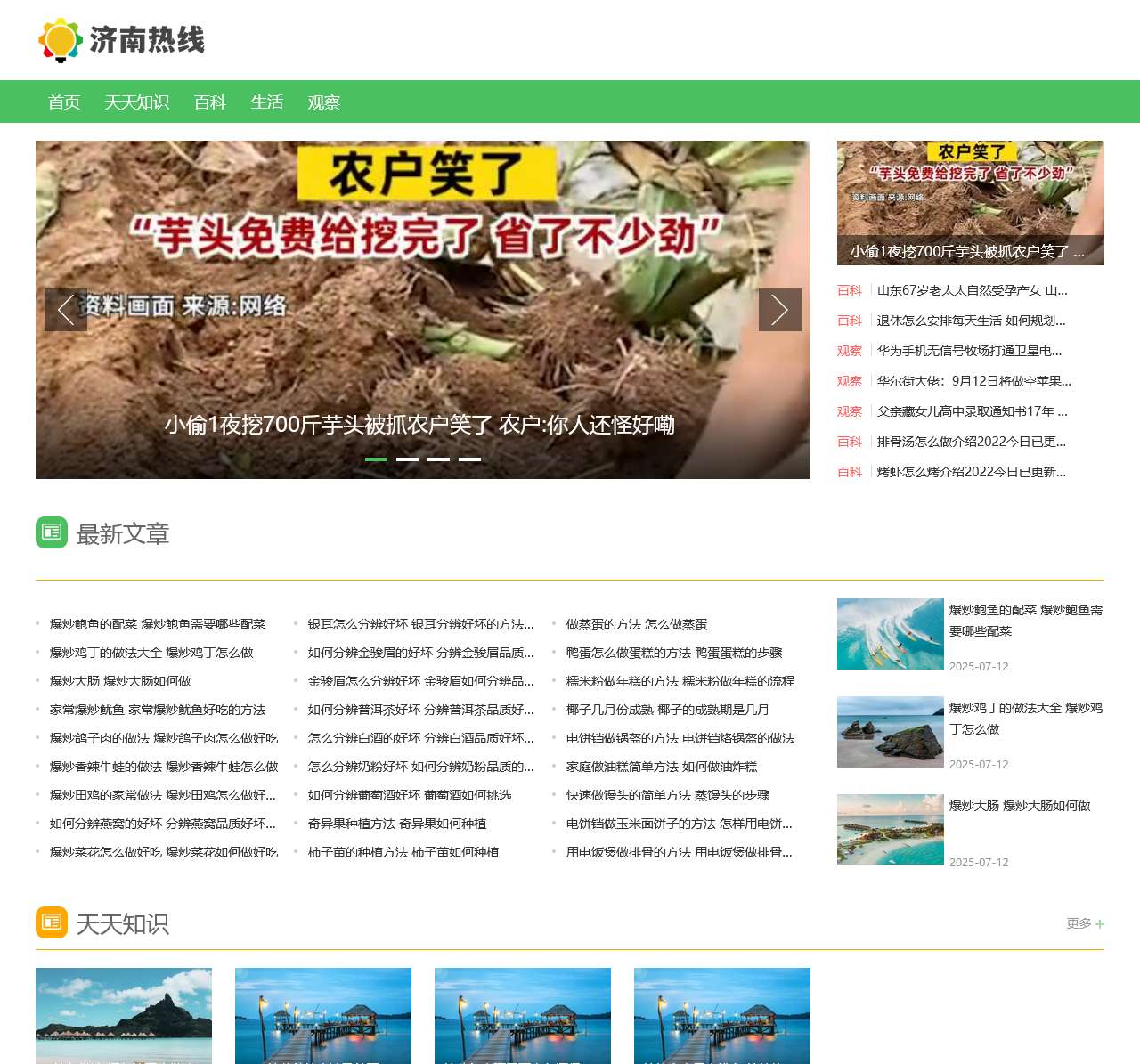Switch to 百科 in the navigation bar
1140x1064 pixels.
pos(210,102)
